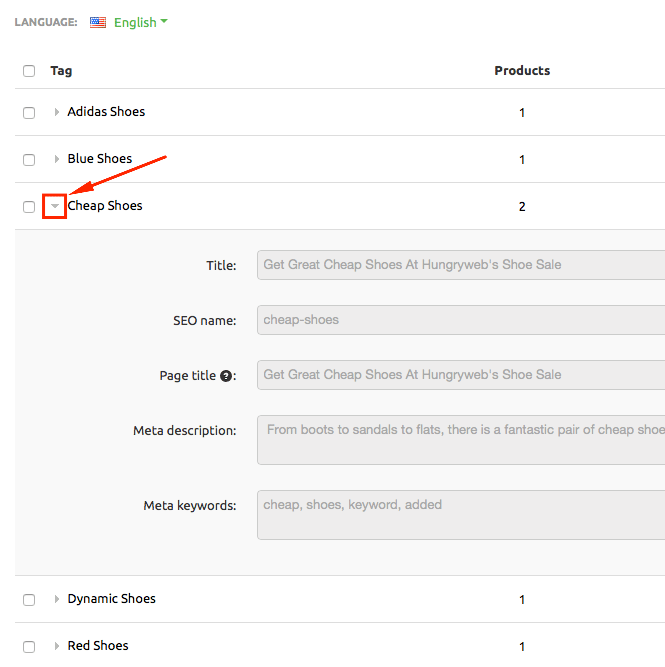Screen dimensions: 665x667
Task: Click the US flag language icon
Action: pos(98,22)
